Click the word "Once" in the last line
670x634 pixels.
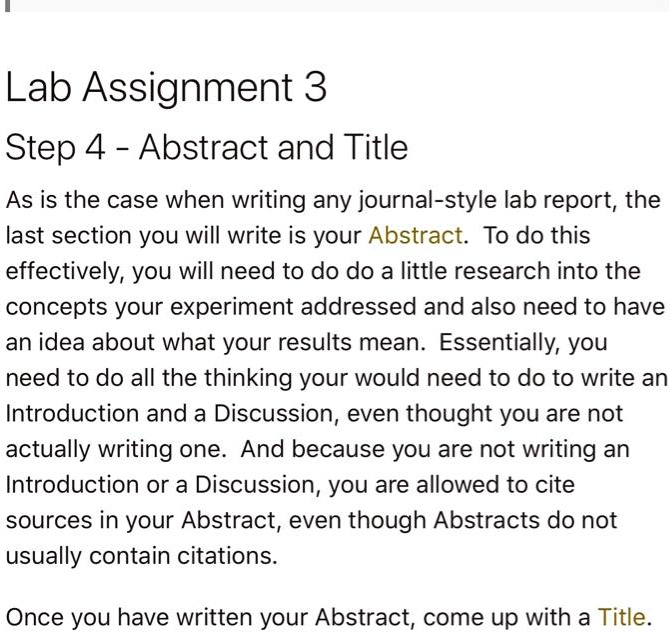click(x=32, y=617)
